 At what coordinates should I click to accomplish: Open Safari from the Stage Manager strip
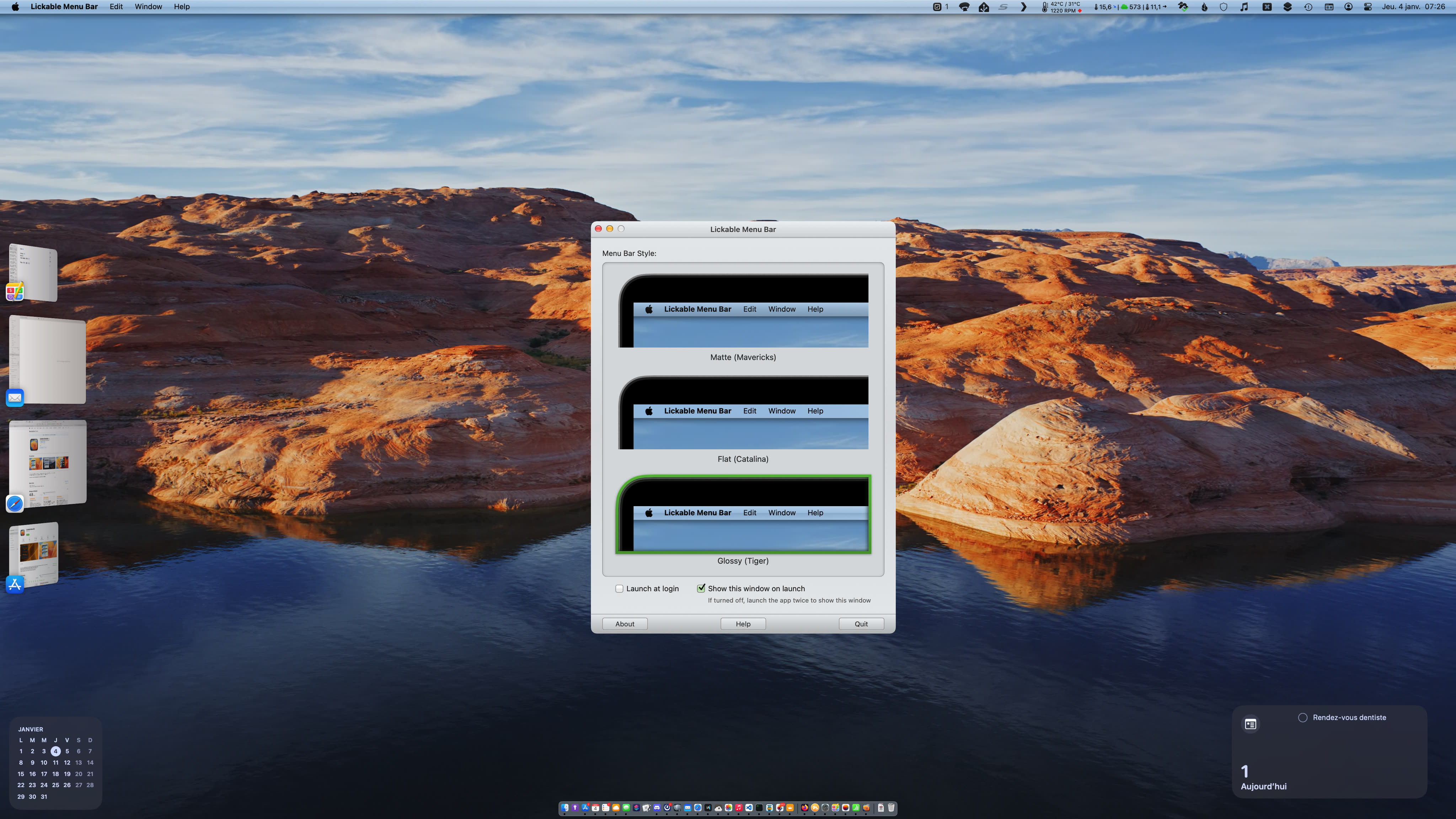click(x=15, y=503)
